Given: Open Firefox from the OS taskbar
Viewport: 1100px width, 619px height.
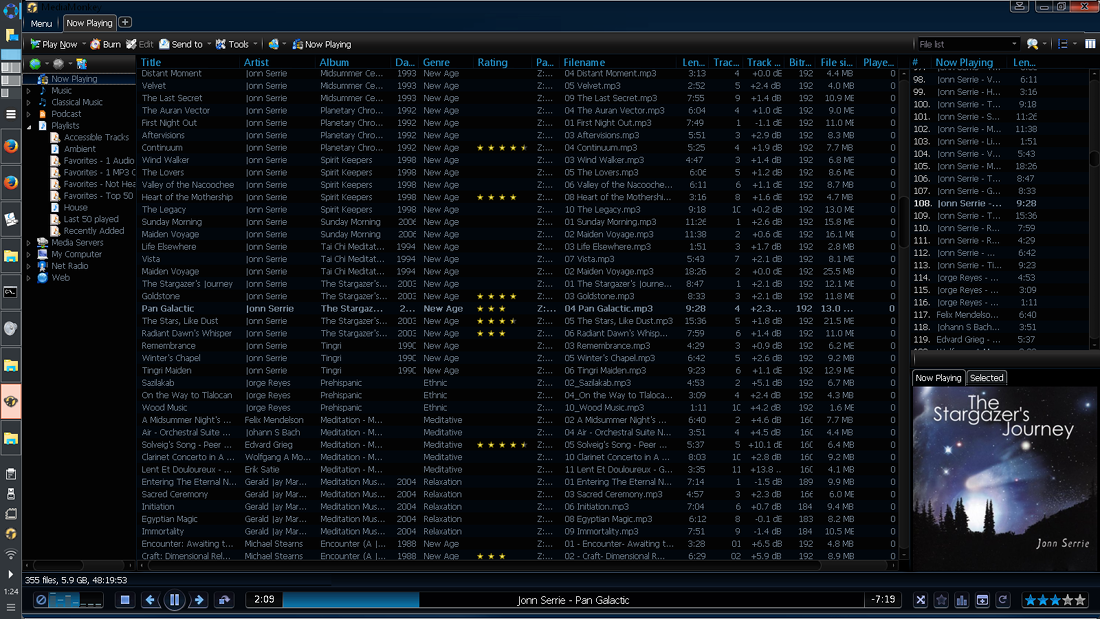Looking at the screenshot, I should [x=11, y=147].
